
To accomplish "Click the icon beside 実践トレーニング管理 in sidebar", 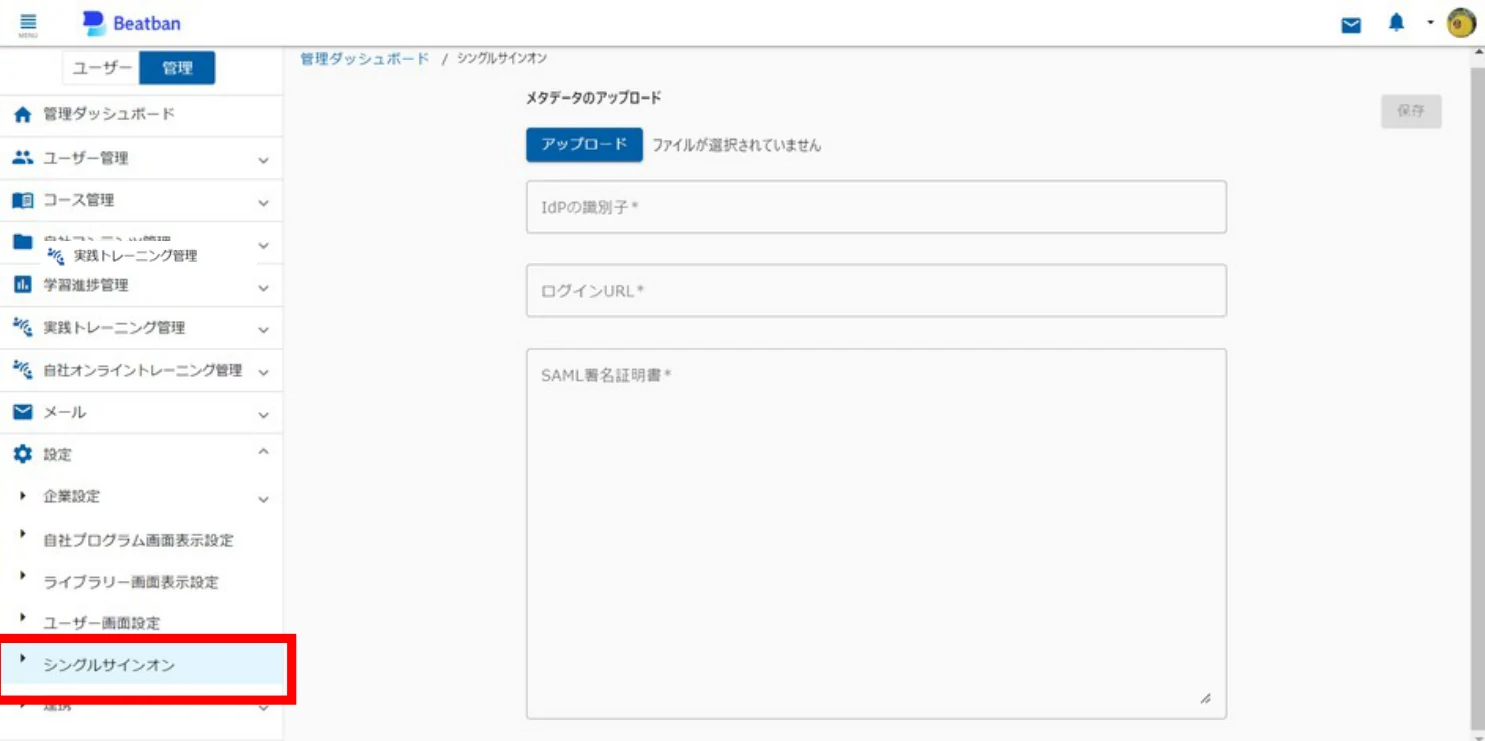I will pos(22,327).
